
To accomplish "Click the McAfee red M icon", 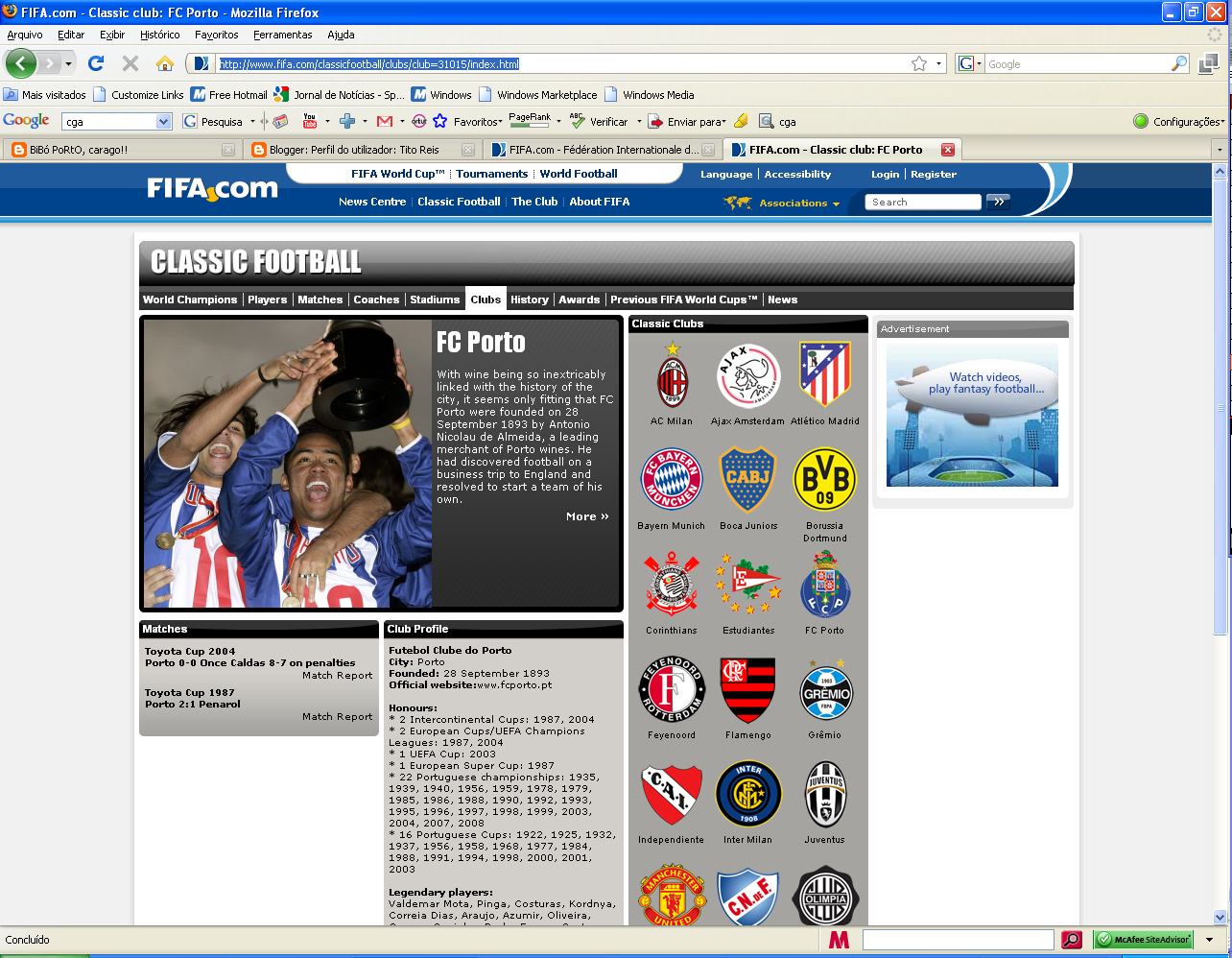I will coord(839,940).
